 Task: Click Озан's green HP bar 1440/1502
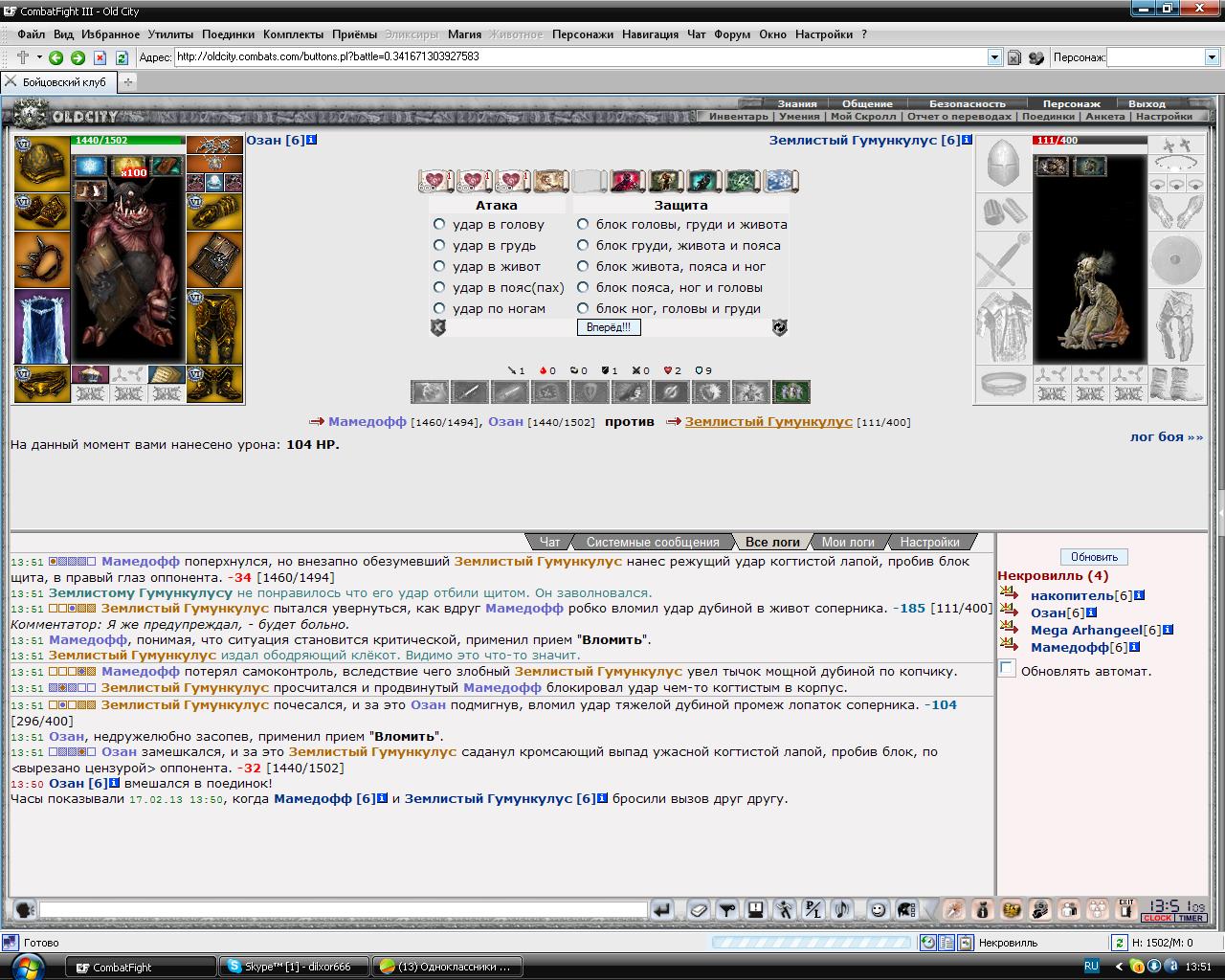128,140
